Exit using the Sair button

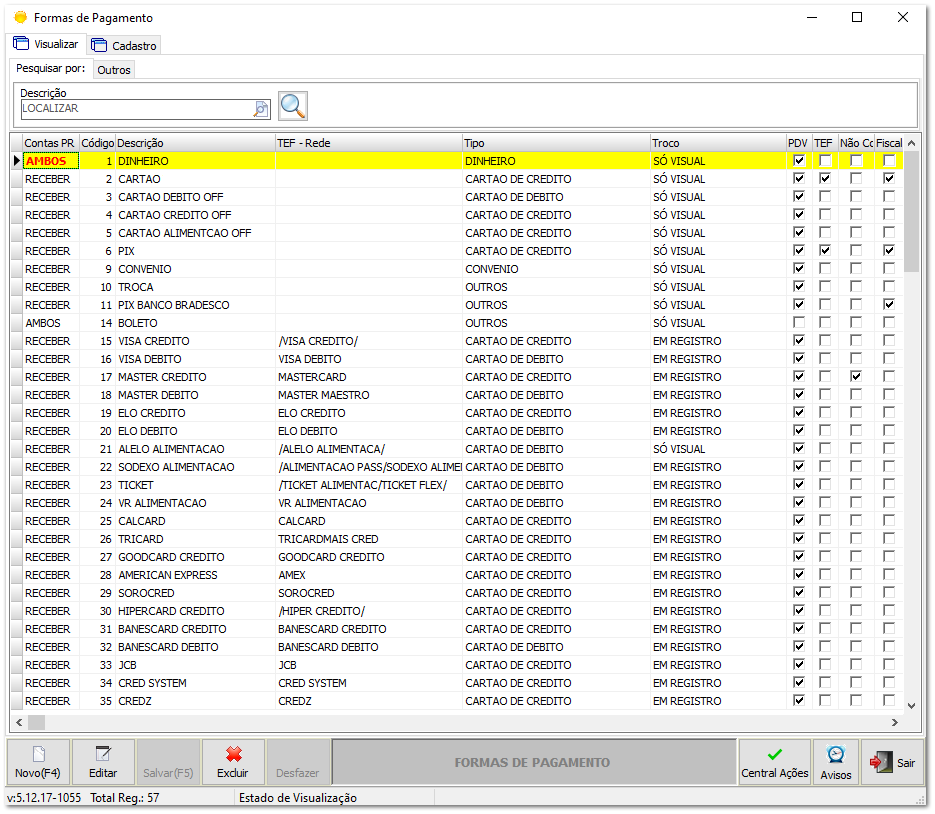point(892,762)
